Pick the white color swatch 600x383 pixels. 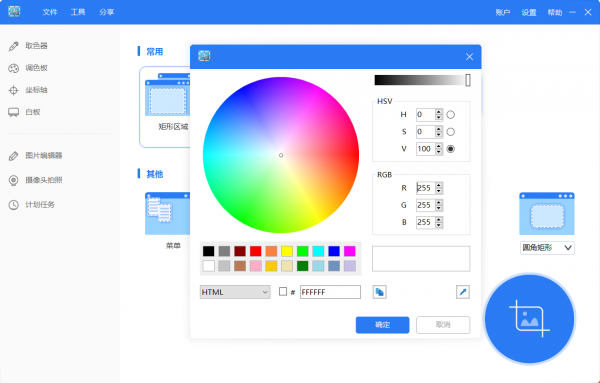[209, 266]
